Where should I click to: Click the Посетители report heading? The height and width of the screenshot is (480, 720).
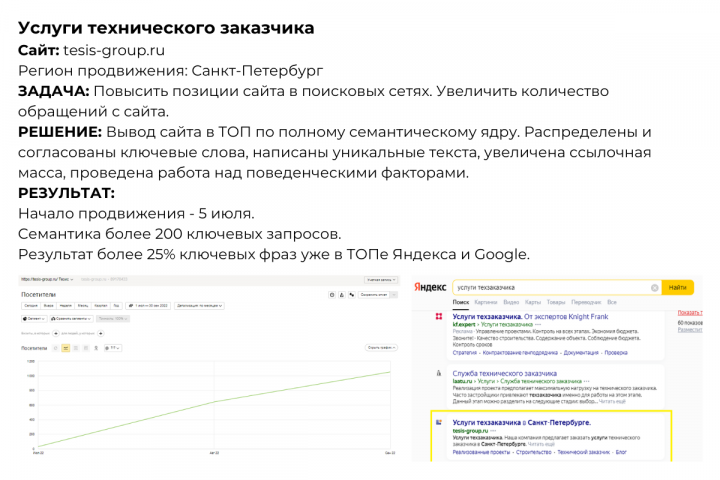[38, 294]
